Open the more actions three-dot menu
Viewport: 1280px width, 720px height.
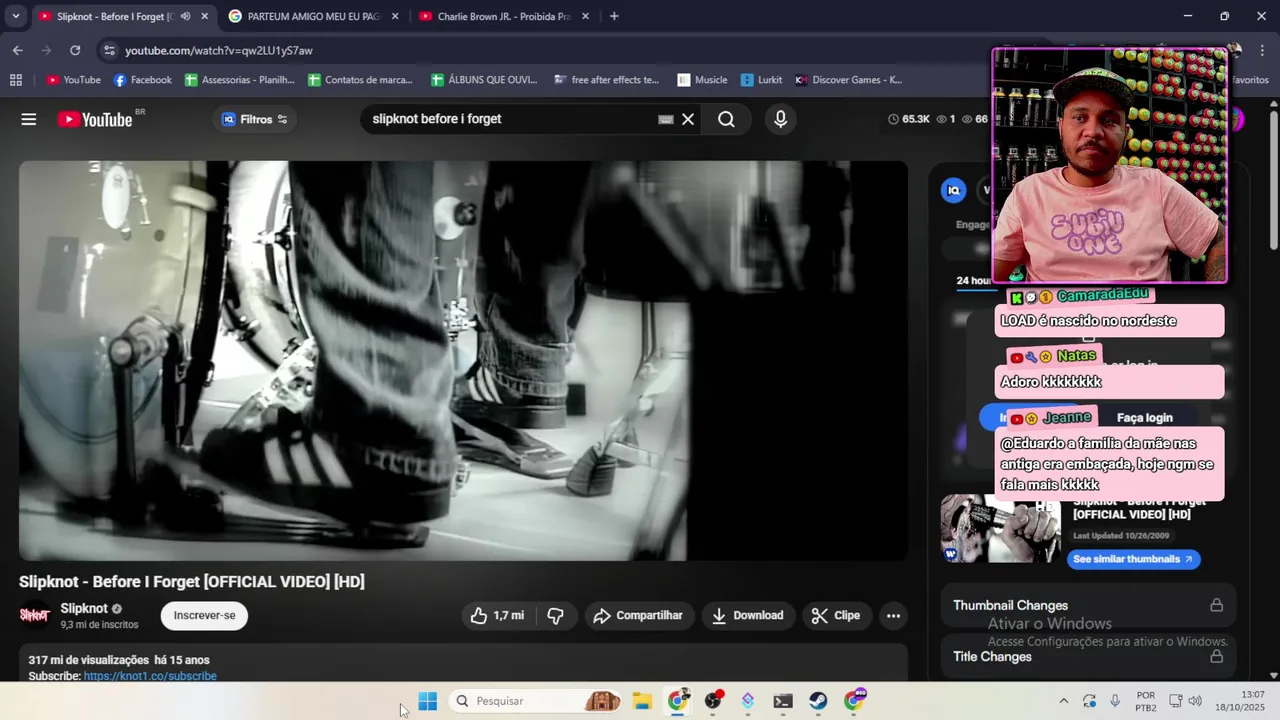[x=893, y=615]
